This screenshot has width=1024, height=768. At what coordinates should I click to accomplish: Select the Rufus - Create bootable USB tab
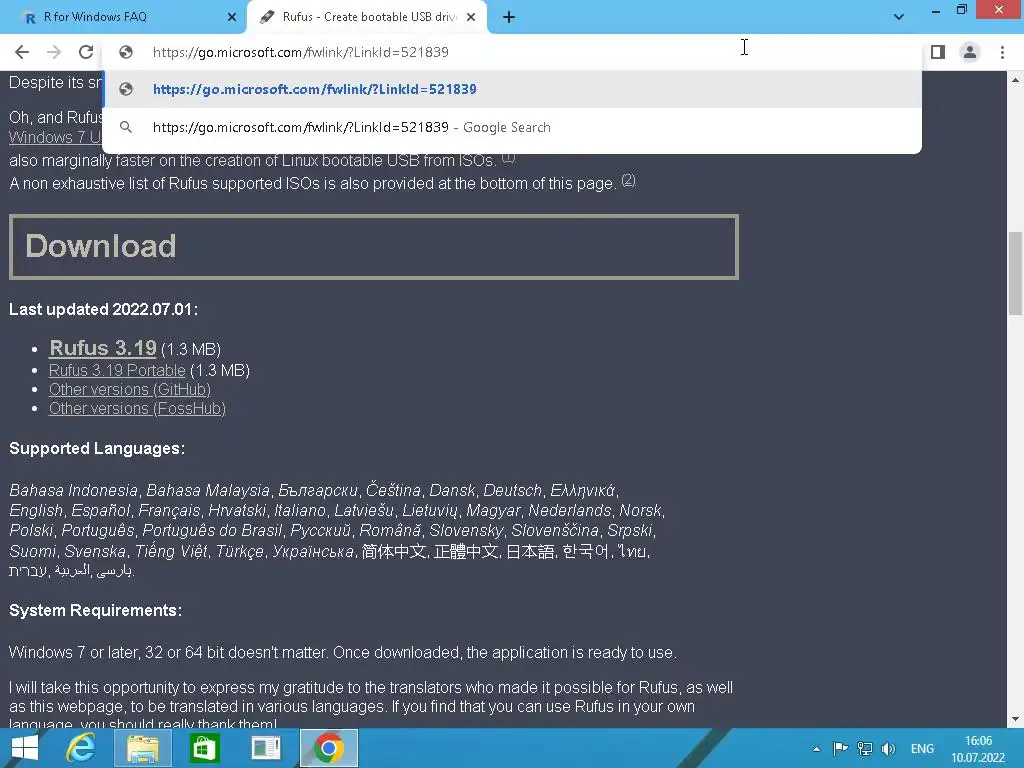point(366,17)
